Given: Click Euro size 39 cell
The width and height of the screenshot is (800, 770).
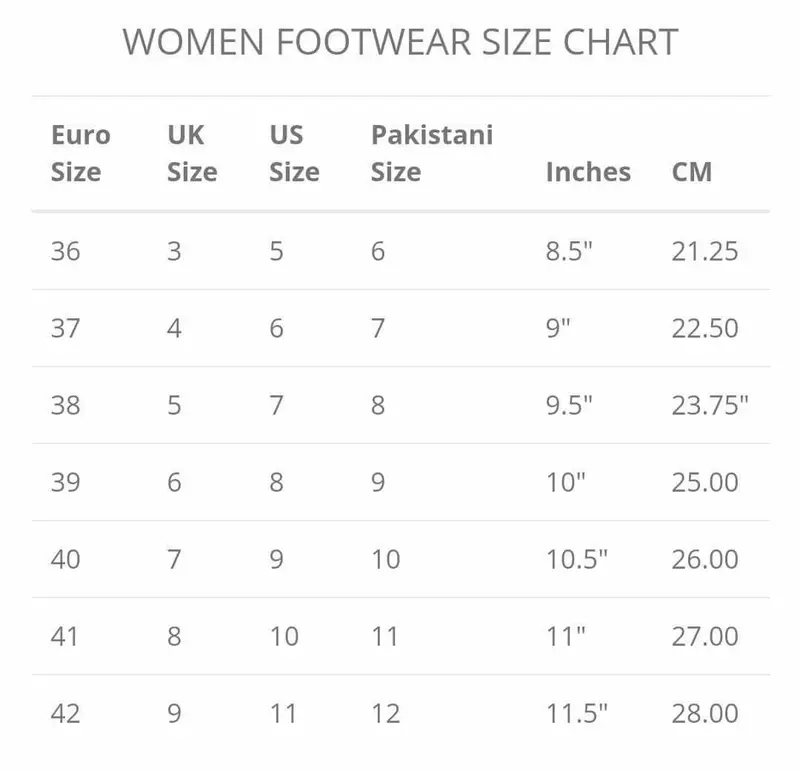Looking at the screenshot, I should tap(66, 482).
